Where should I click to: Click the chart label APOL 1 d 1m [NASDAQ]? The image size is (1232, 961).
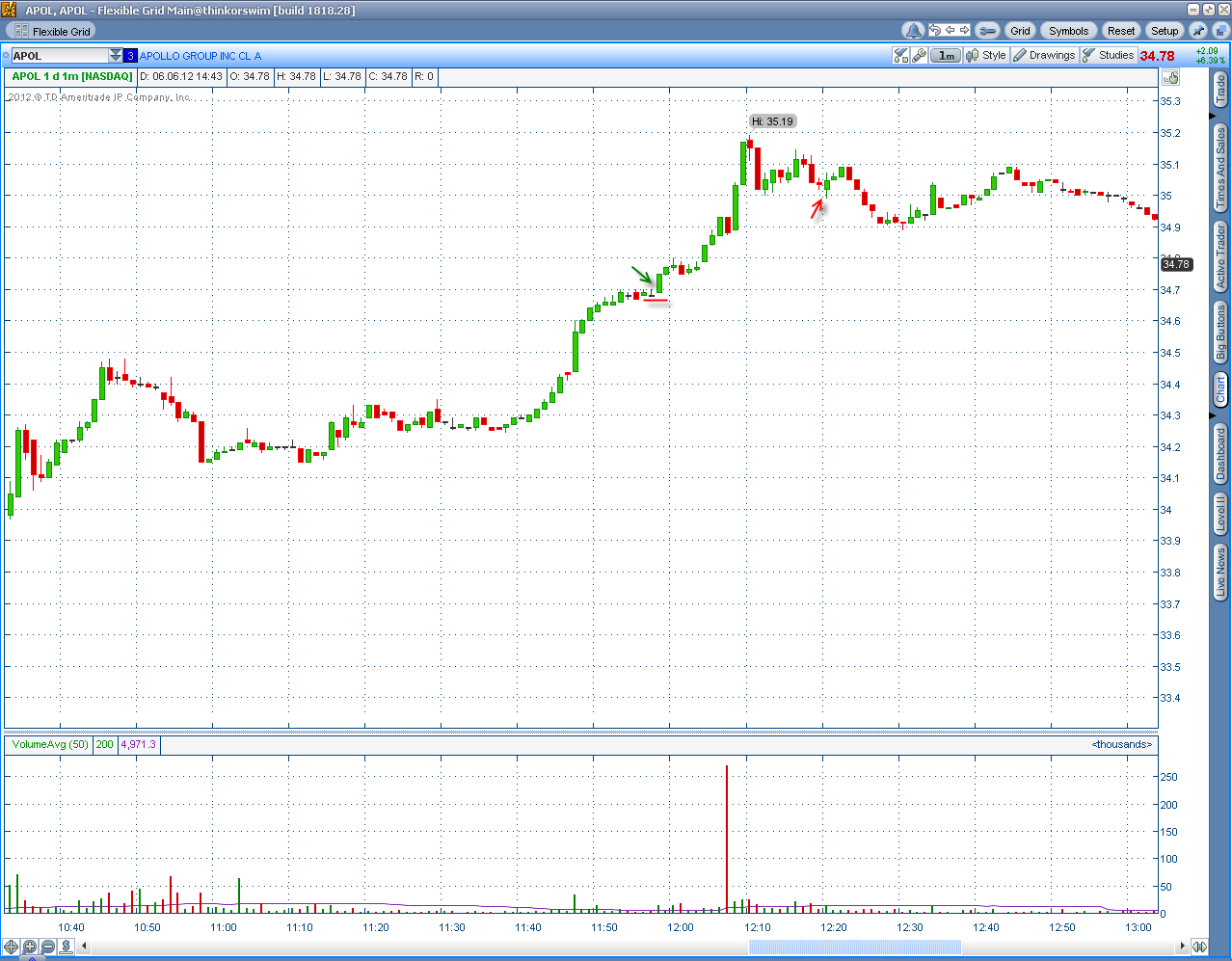72,76
